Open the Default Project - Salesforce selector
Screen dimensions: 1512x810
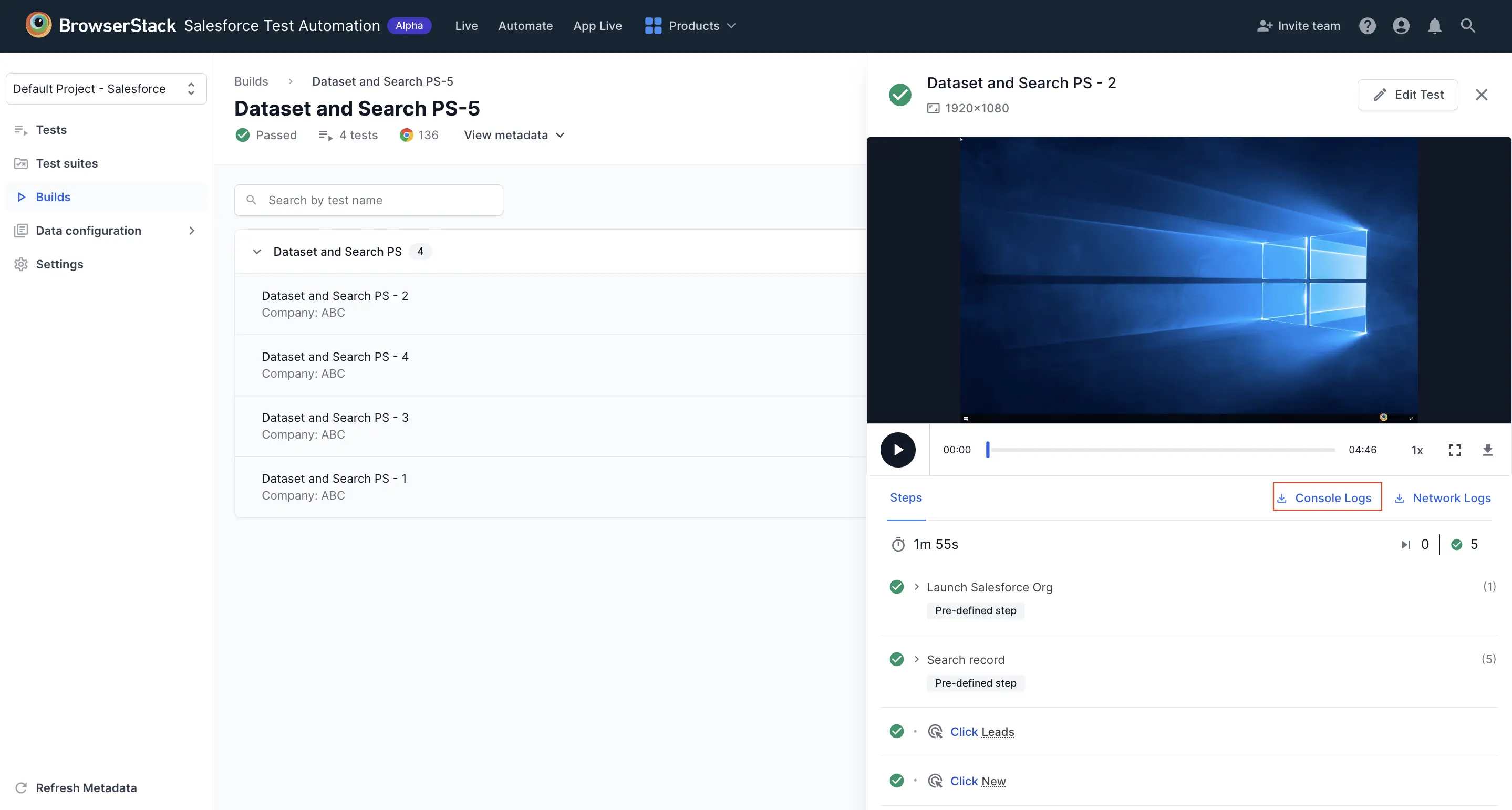click(x=106, y=89)
